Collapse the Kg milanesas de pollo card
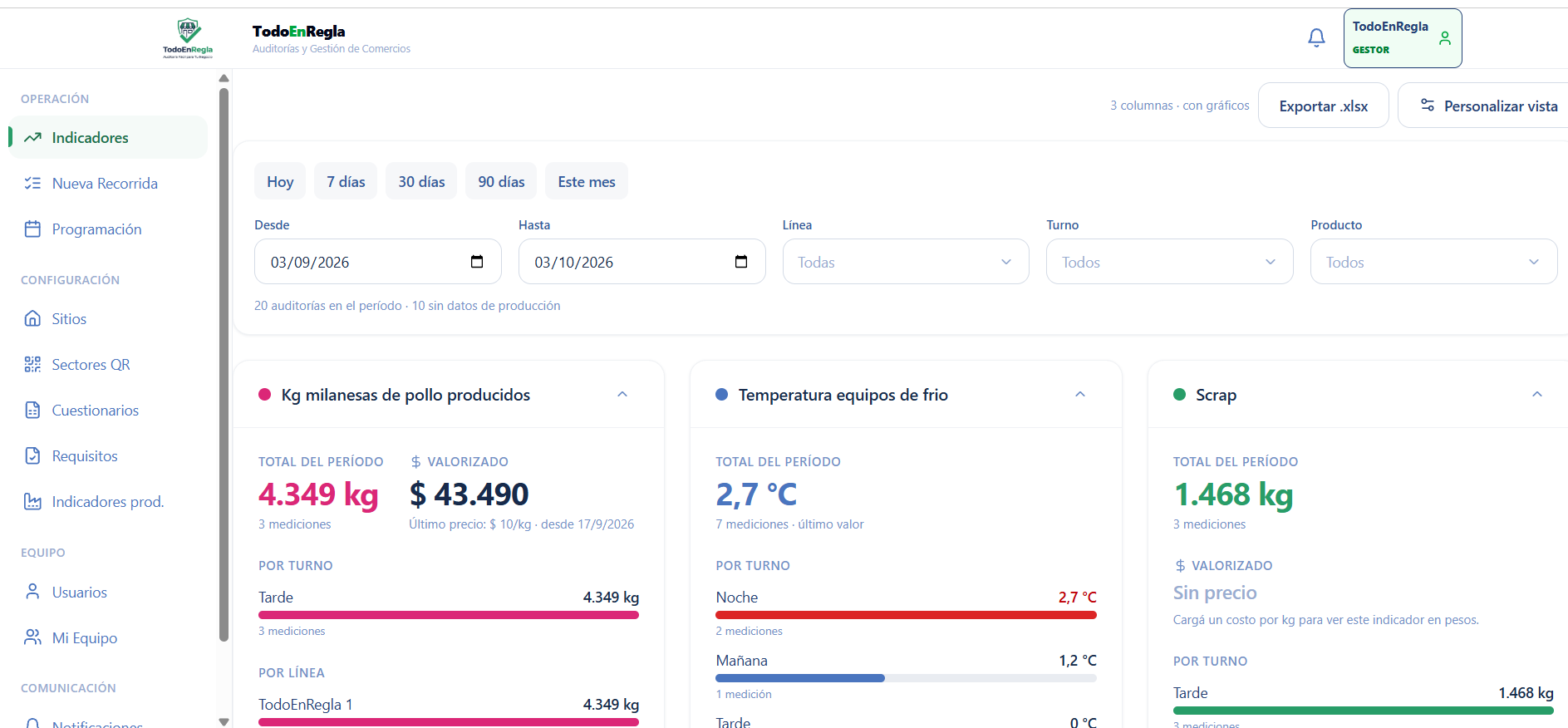This screenshot has height=728, width=1568. [622, 394]
